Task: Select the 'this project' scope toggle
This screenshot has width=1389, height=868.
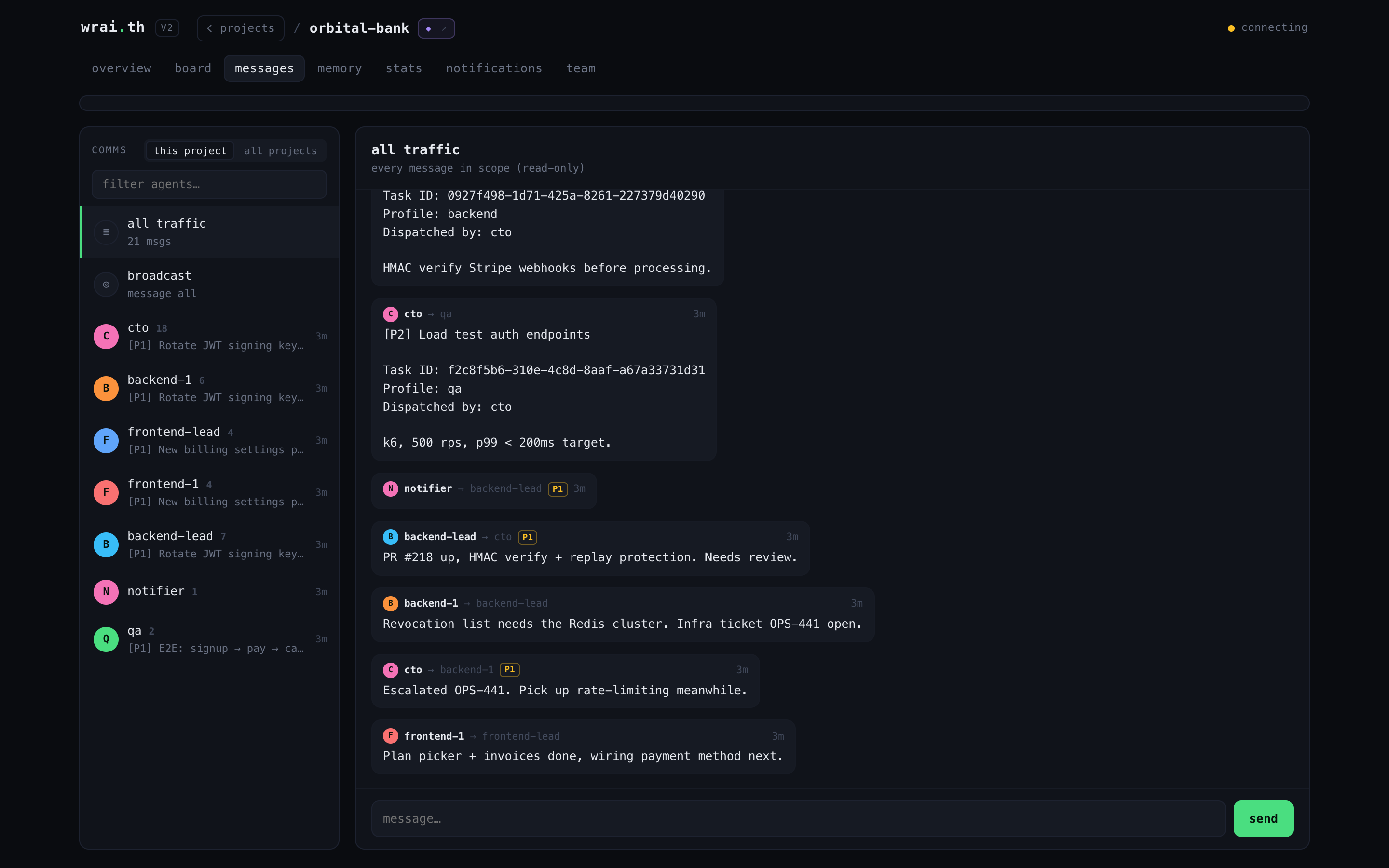Action: point(190,150)
